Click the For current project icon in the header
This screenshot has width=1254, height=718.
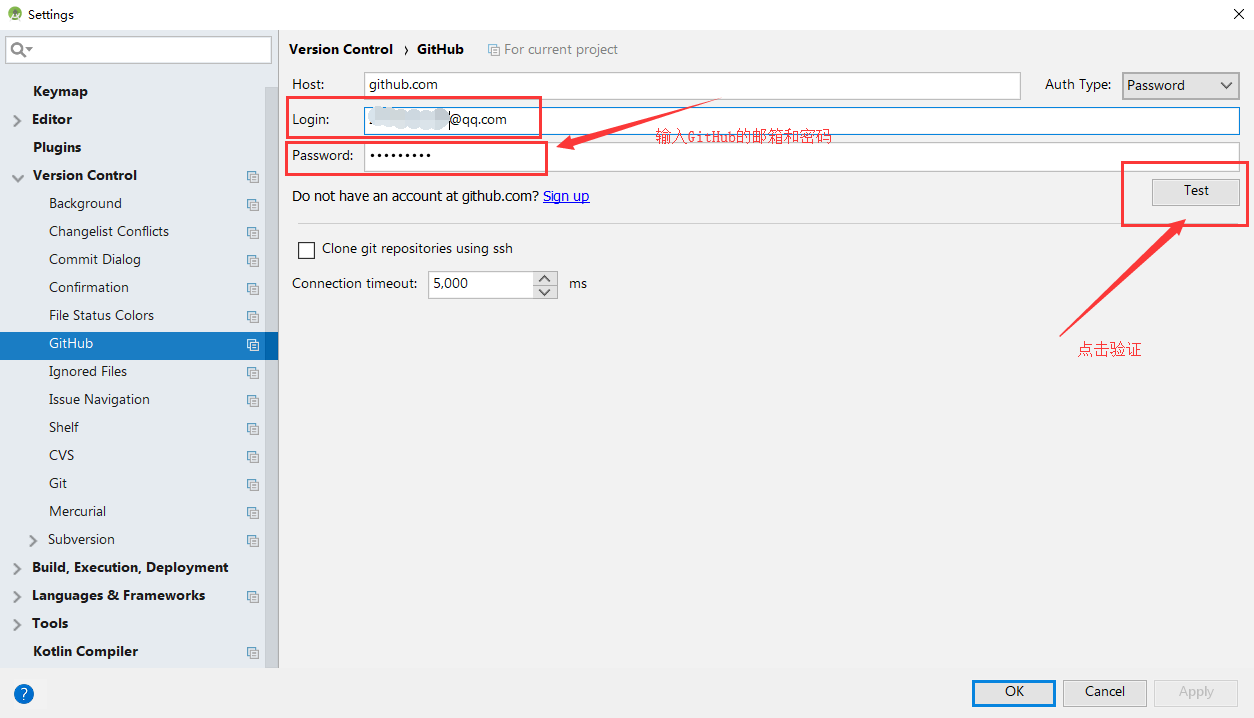(x=494, y=49)
